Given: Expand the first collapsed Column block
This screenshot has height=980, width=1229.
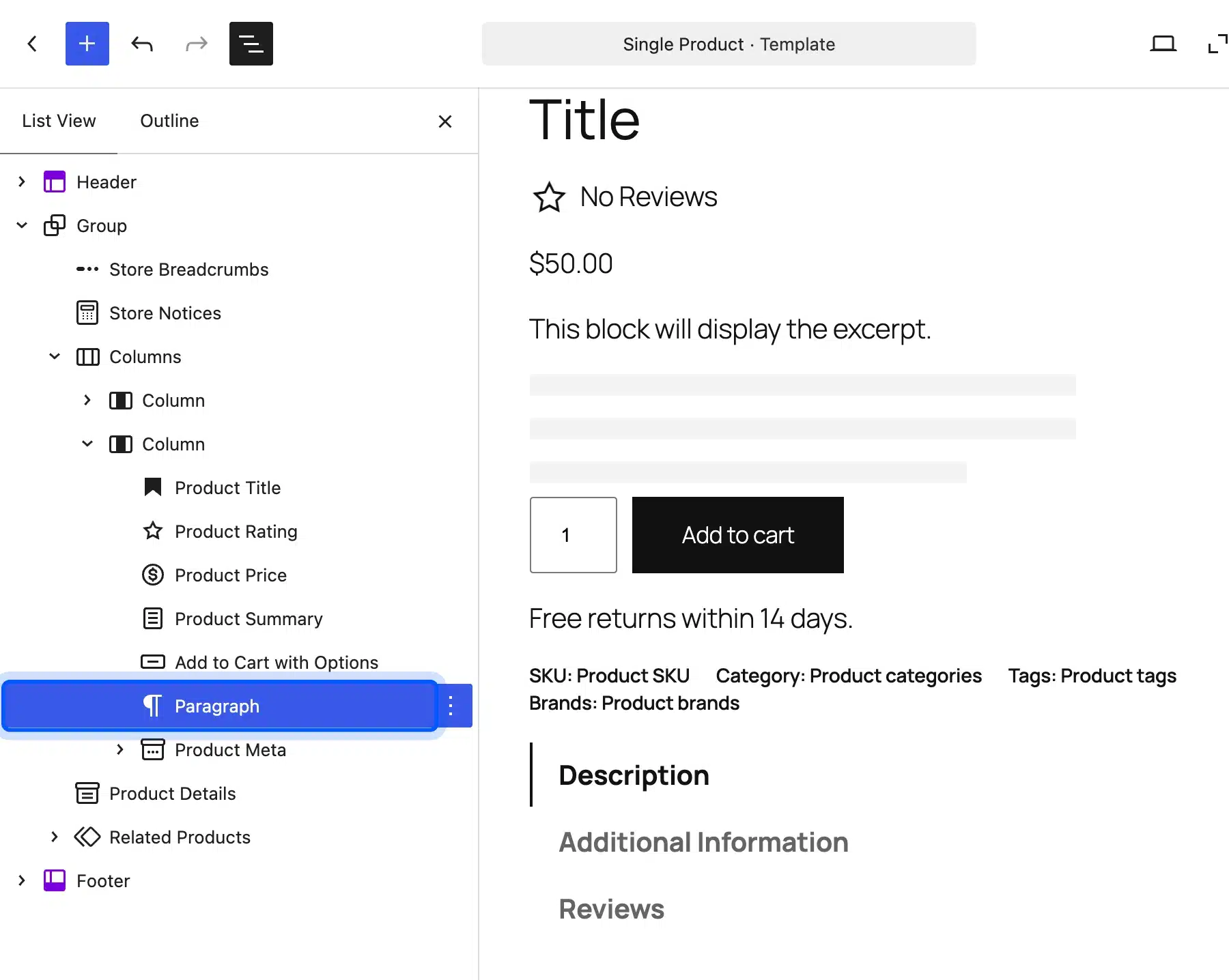Looking at the screenshot, I should tap(87, 400).
